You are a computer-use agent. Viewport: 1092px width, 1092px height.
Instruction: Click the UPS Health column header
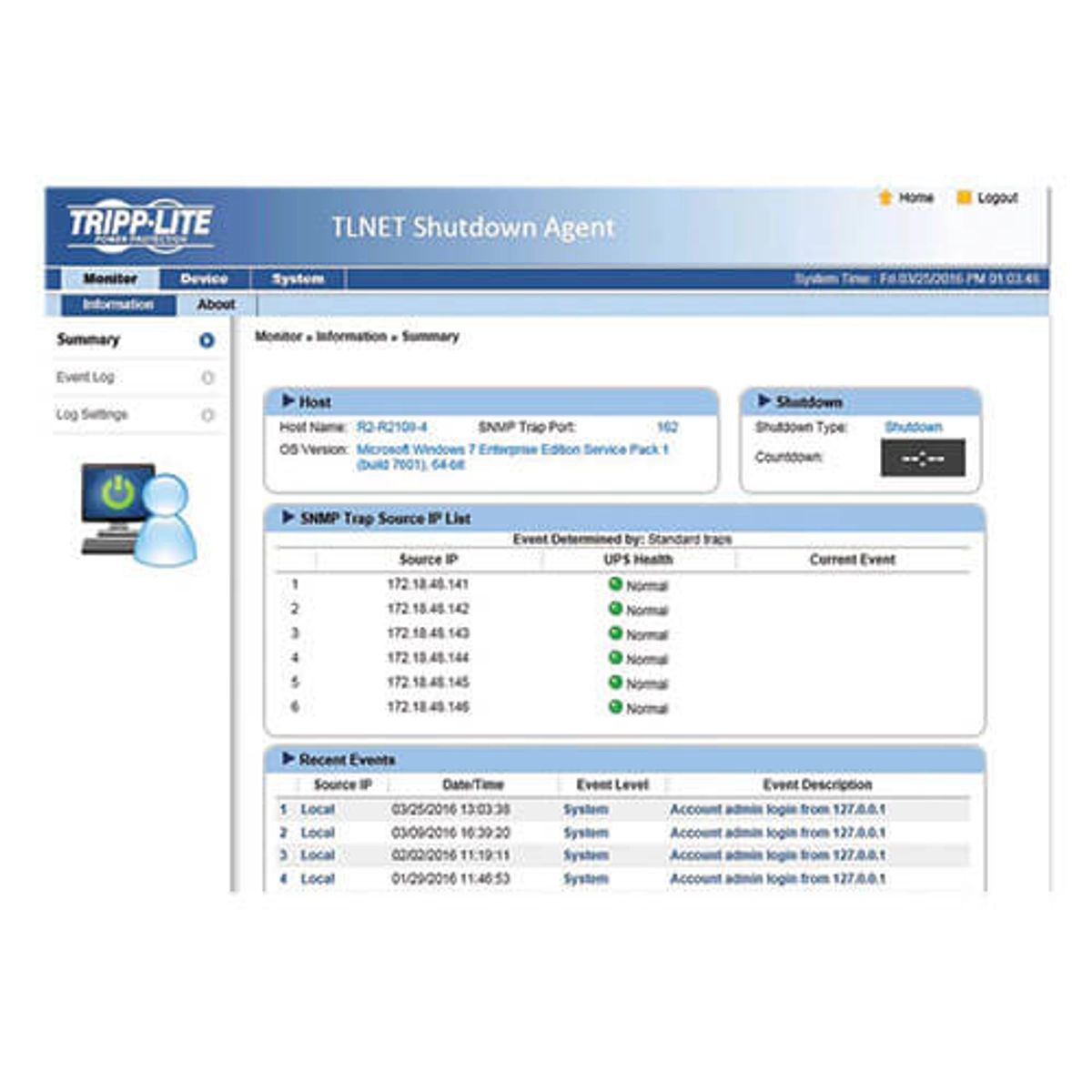(x=638, y=560)
